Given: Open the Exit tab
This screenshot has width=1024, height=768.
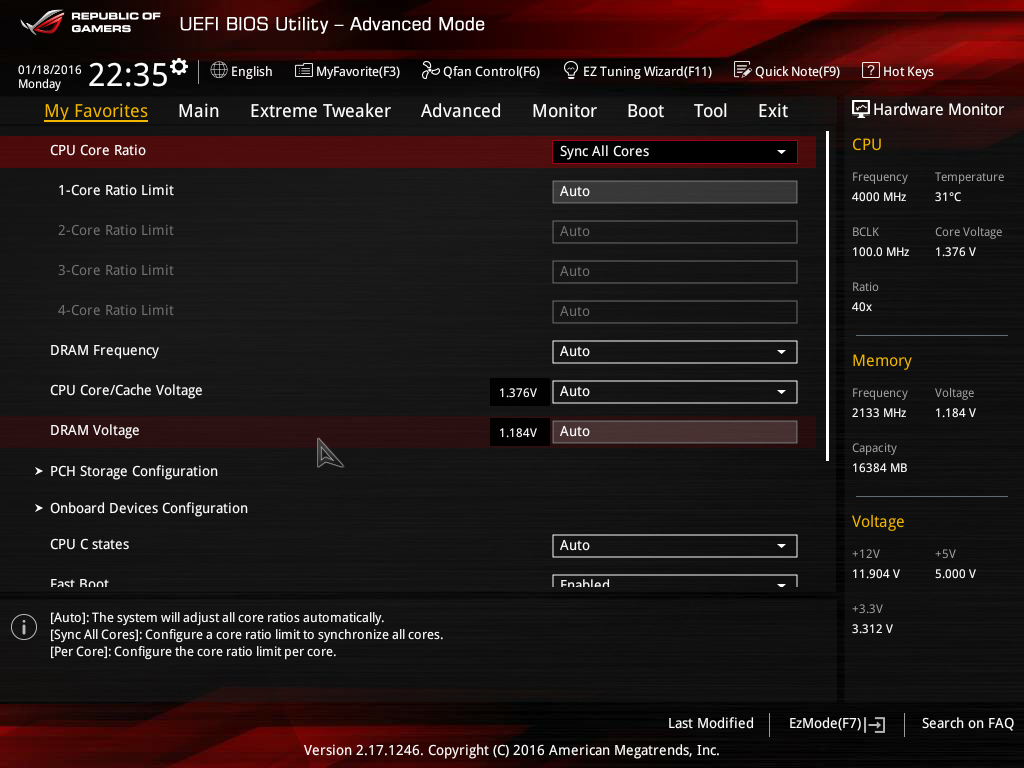Looking at the screenshot, I should (773, 111).
